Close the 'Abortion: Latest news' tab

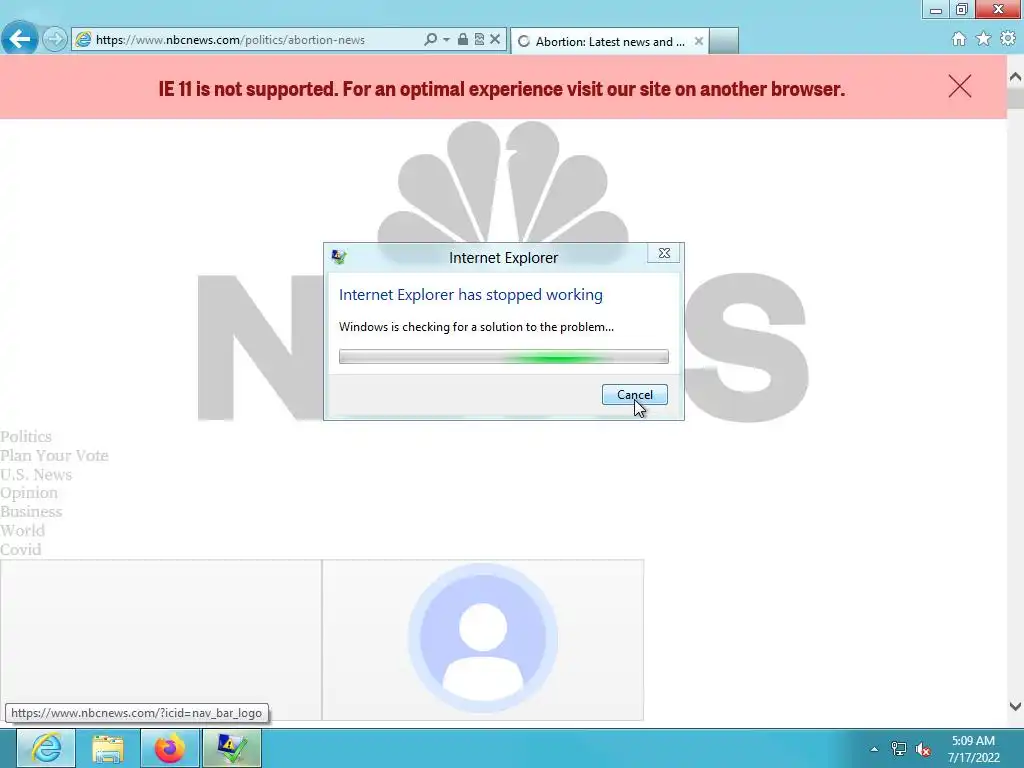(x=699, y=41)
